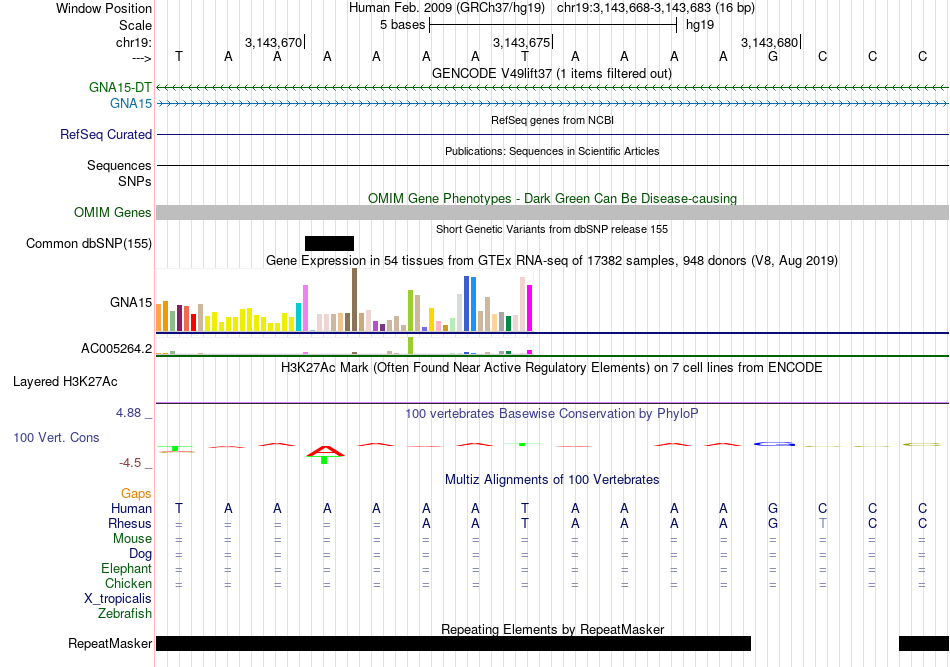Open the PhyloP conservation track title

point(552,414)
